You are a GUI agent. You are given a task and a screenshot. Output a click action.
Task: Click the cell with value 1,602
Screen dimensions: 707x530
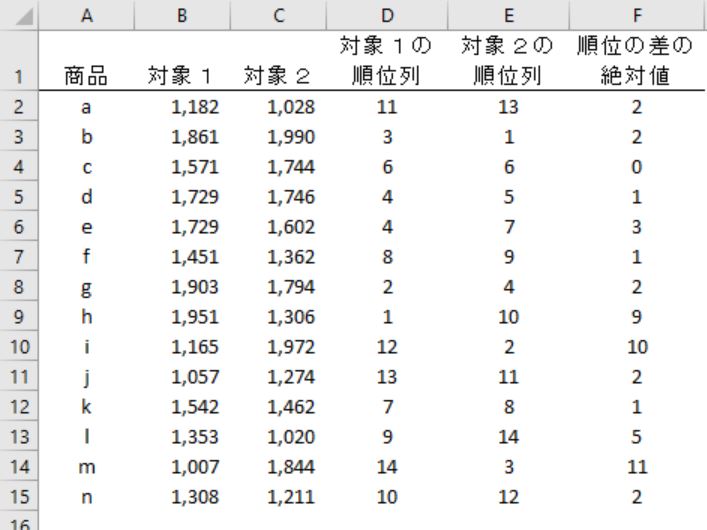point(278,226)
